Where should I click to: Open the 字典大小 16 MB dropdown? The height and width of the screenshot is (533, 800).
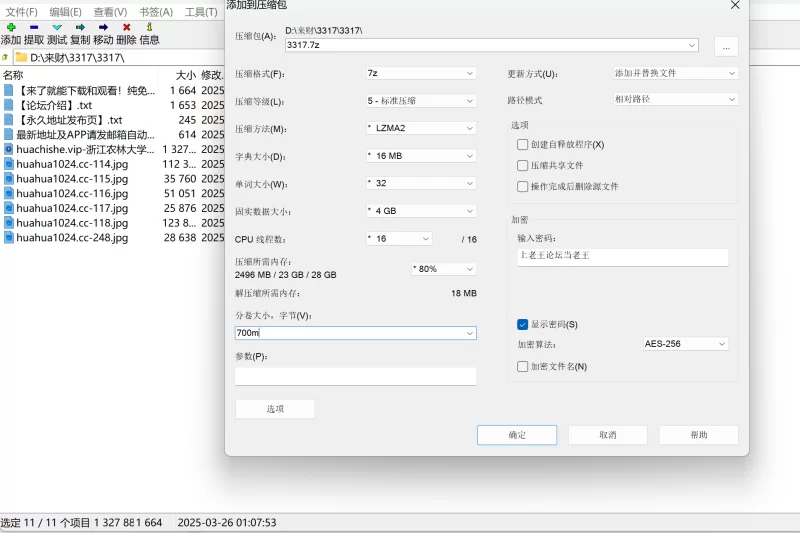point(421,156)
